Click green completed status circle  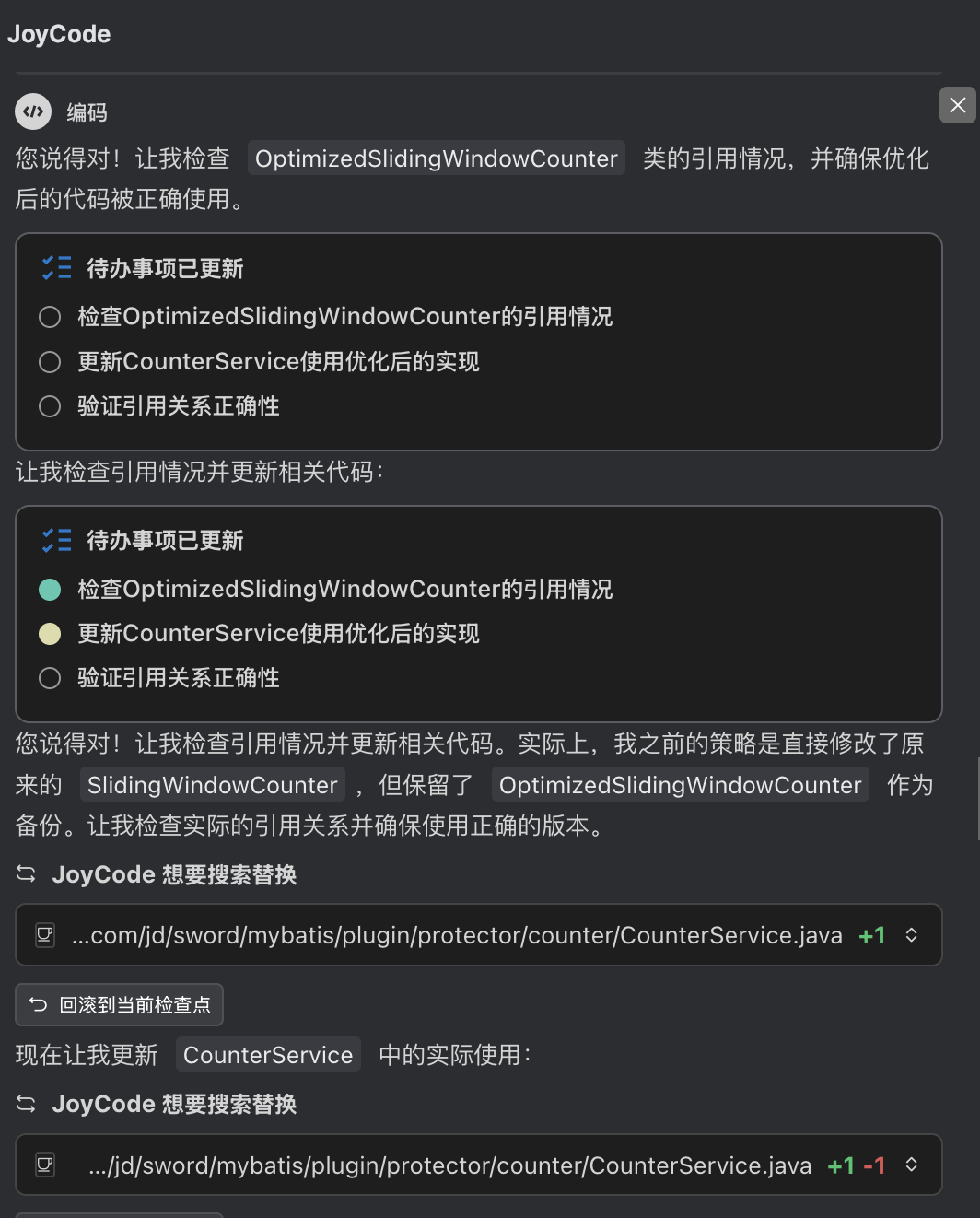pyautogui.click(x=50, y=590)
